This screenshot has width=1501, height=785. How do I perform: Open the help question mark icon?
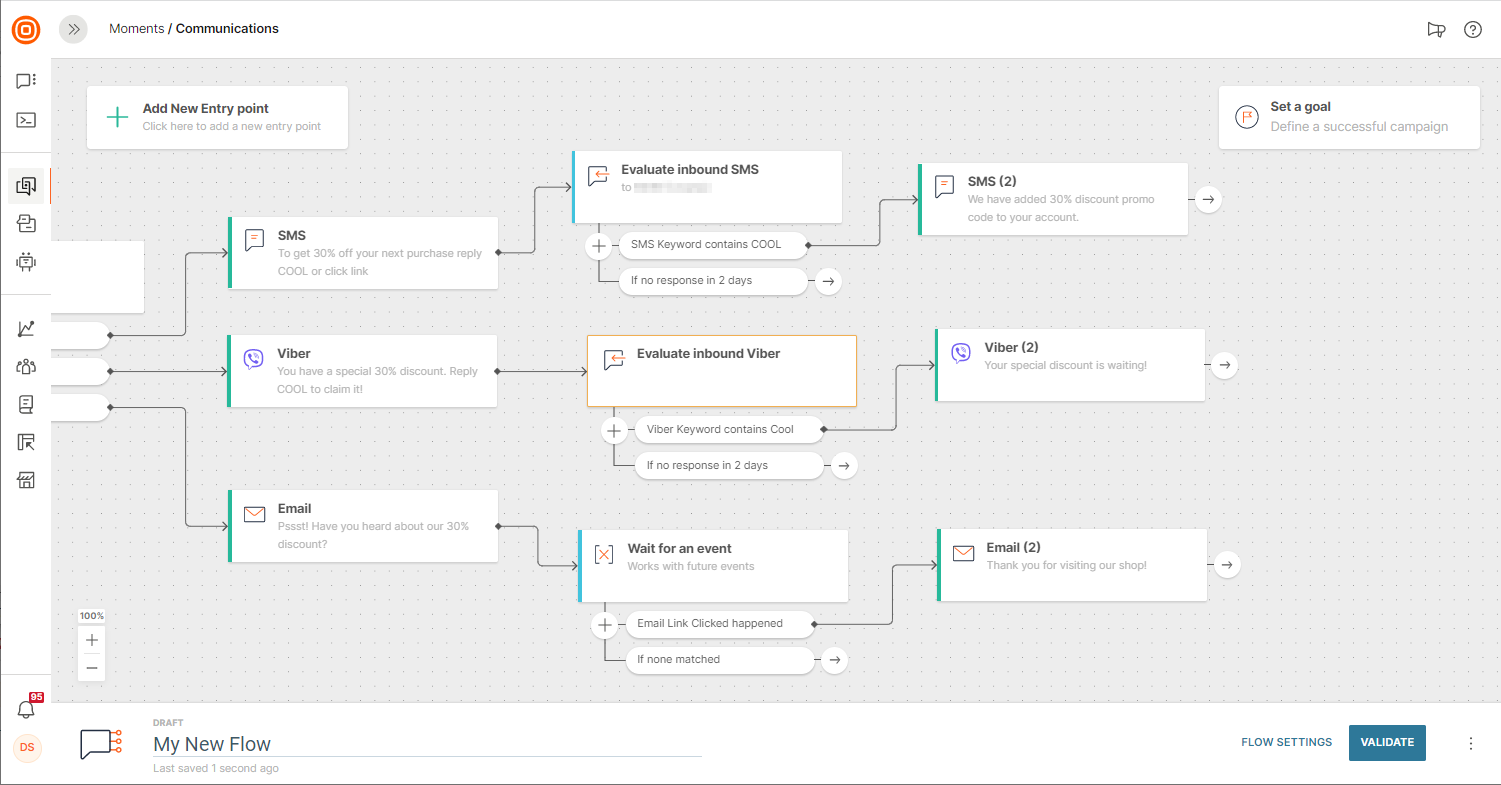click(1472, 29)
